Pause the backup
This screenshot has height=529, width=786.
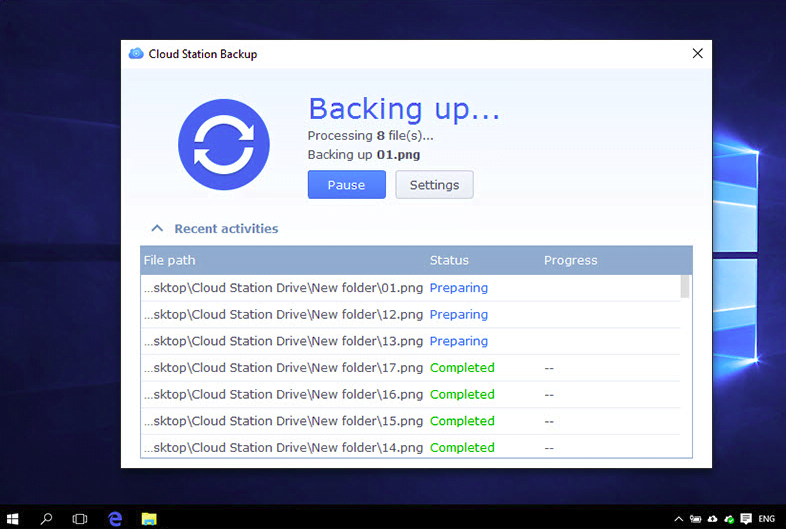tap(346, 185)
